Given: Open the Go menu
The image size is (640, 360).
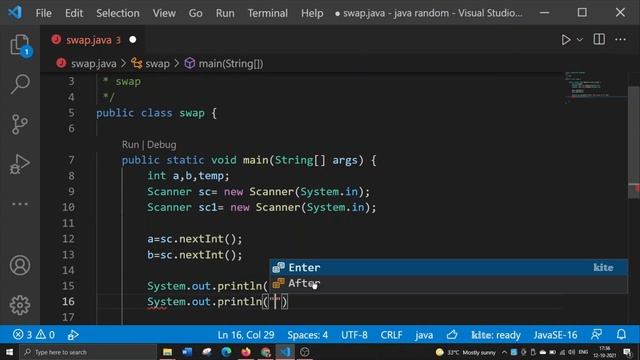Looking at the screenshot, I should tap(195, 13).
